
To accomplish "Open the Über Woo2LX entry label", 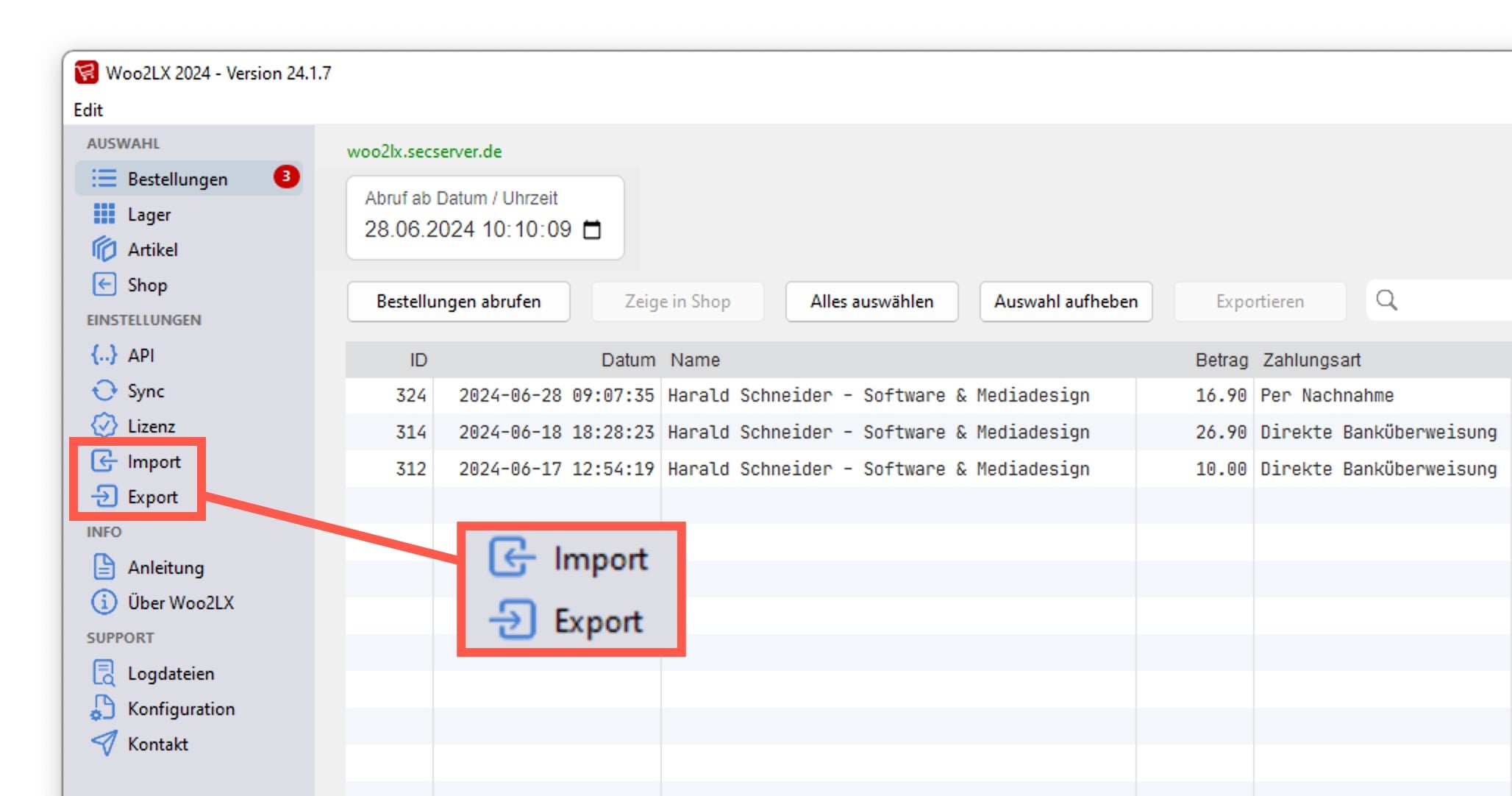I will (181, 603).
